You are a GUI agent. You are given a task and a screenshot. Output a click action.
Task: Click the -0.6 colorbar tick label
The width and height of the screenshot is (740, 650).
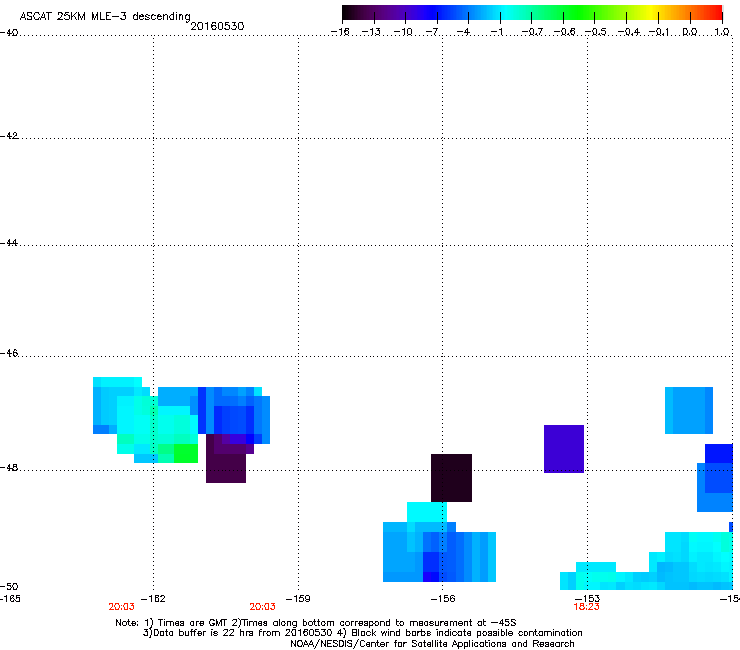tap(564, 32)
